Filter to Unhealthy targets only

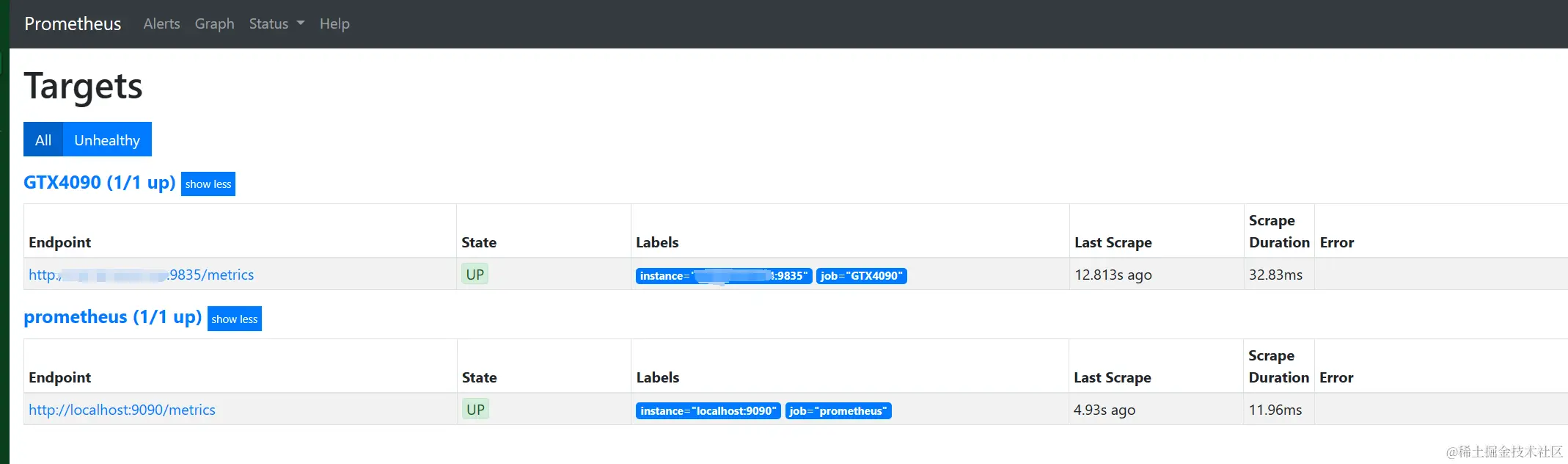(x=107, y=139)
